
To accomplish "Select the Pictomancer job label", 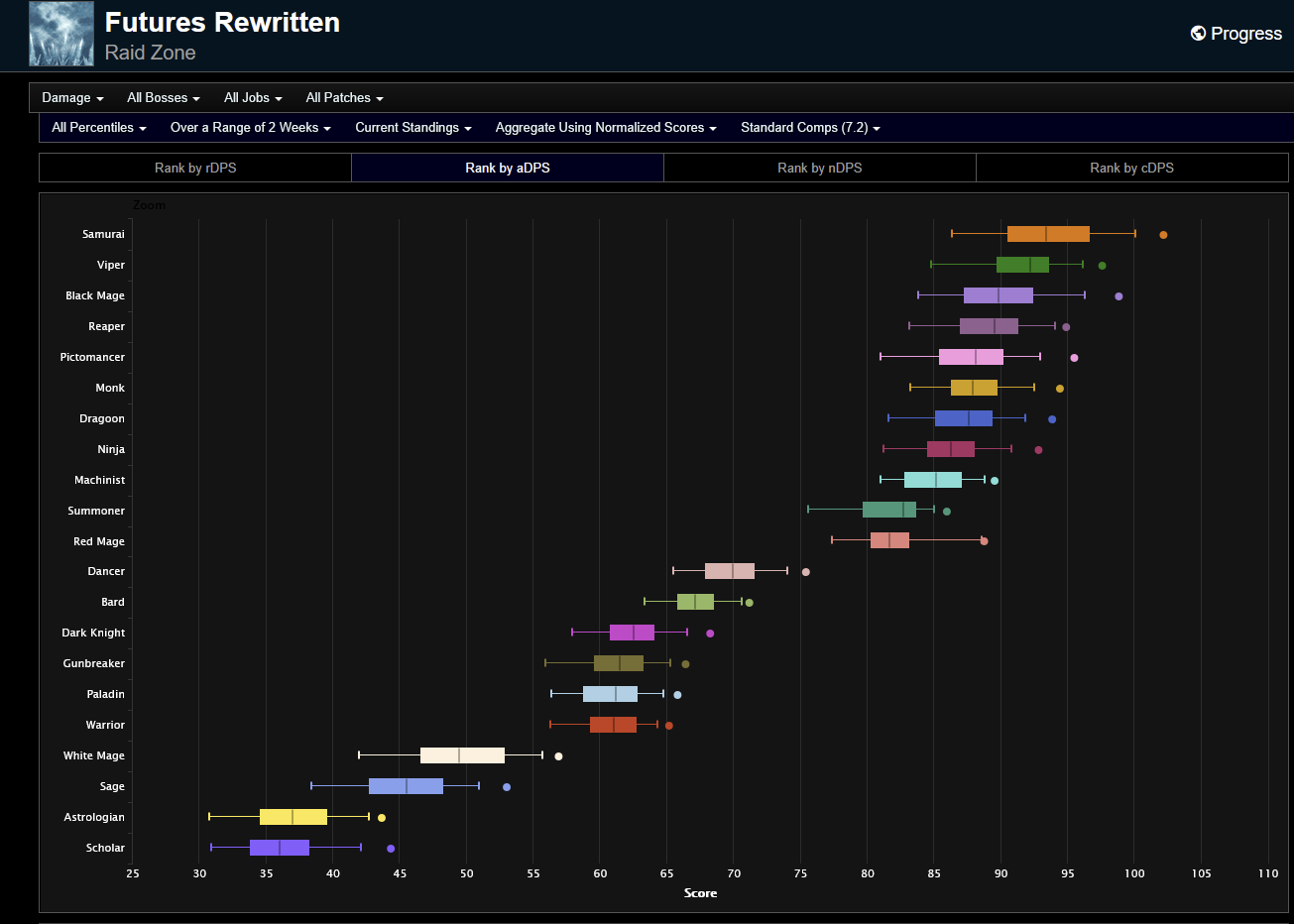I will (92, 357).
